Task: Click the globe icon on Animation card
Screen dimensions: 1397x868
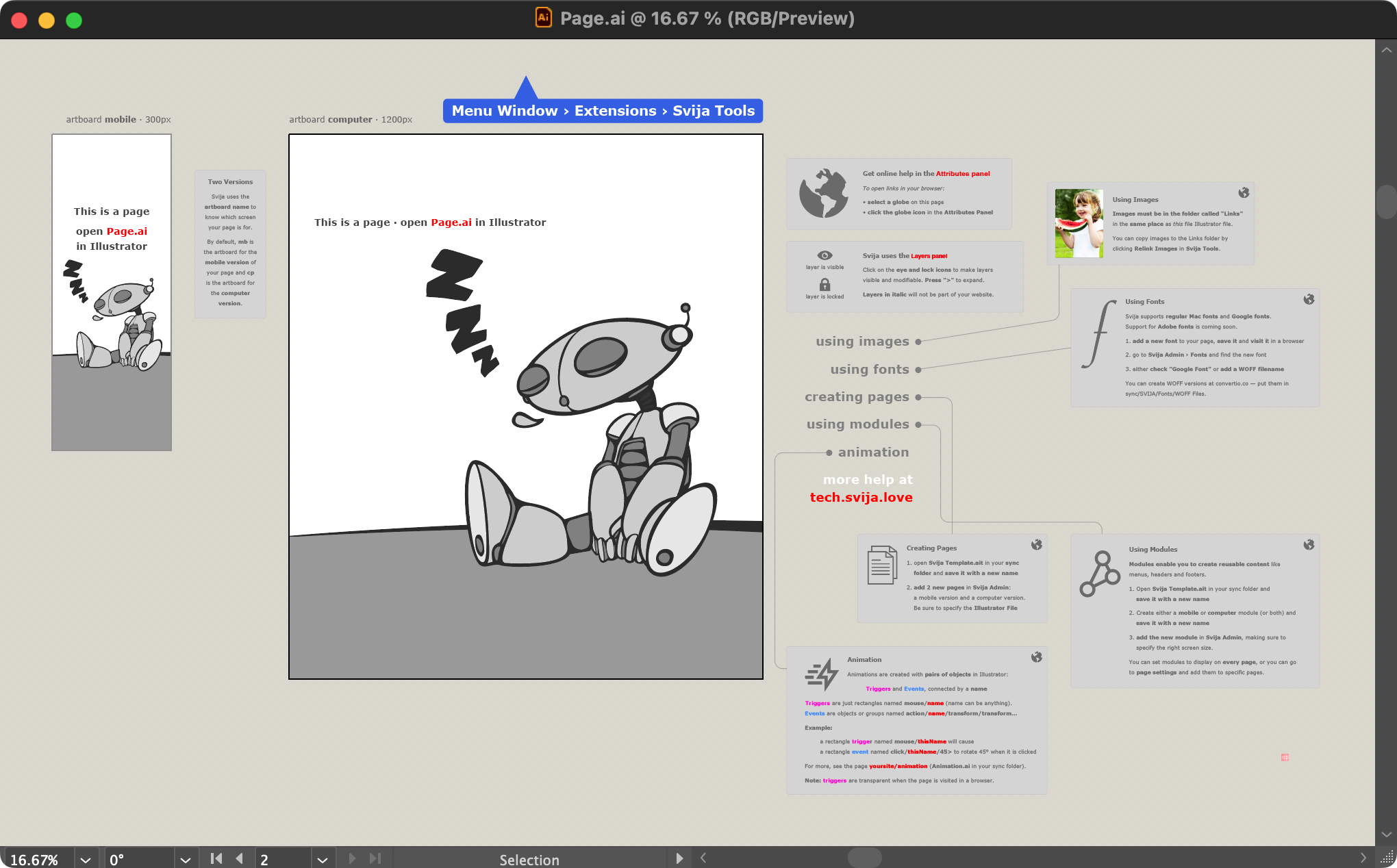Action: (1036, 657)
